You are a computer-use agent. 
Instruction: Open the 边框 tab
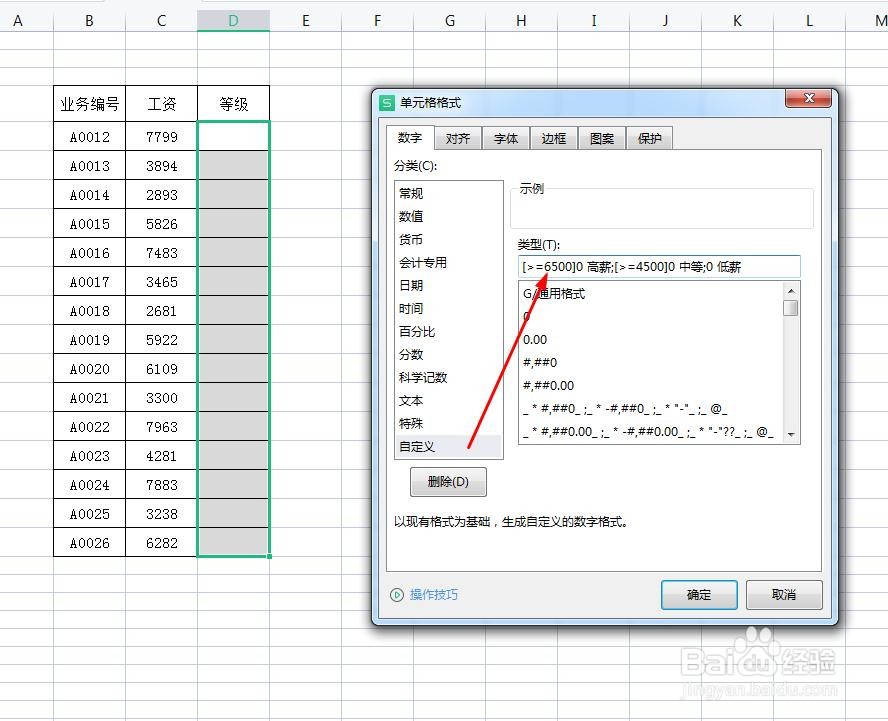[554, 138]
